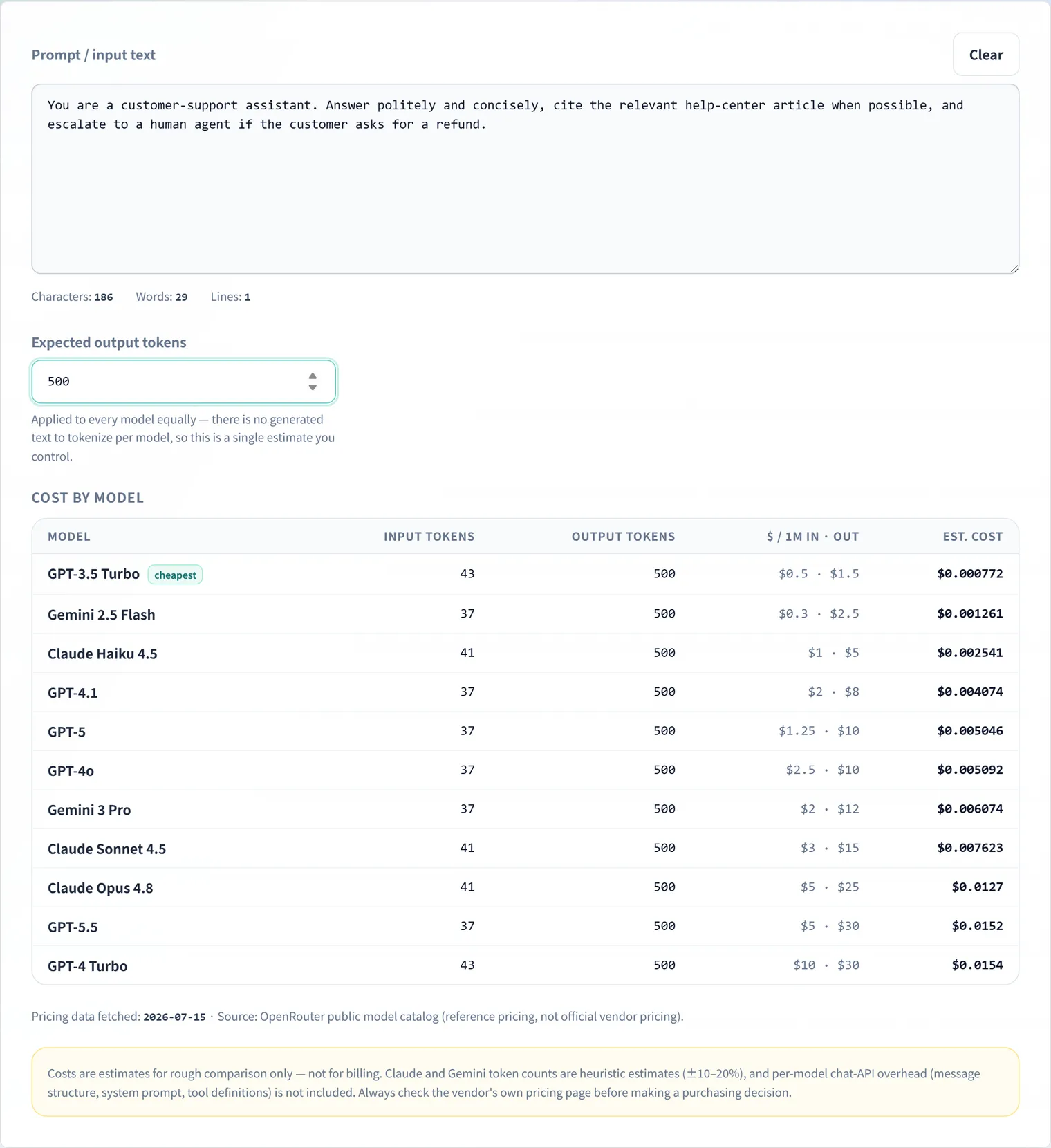This screenshot has height=1148, width=1051.
Task: Click the $0.004074 estimated cost
Action: pyautogui.click(x=969, y=692)
